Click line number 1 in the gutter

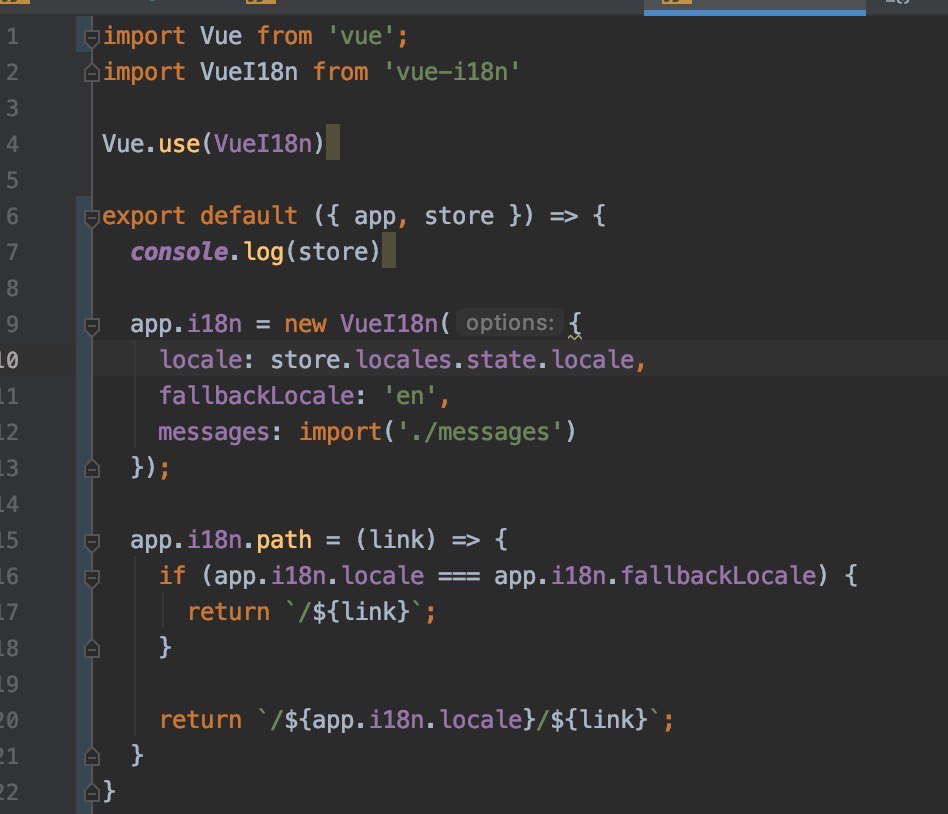click(12, 36)
